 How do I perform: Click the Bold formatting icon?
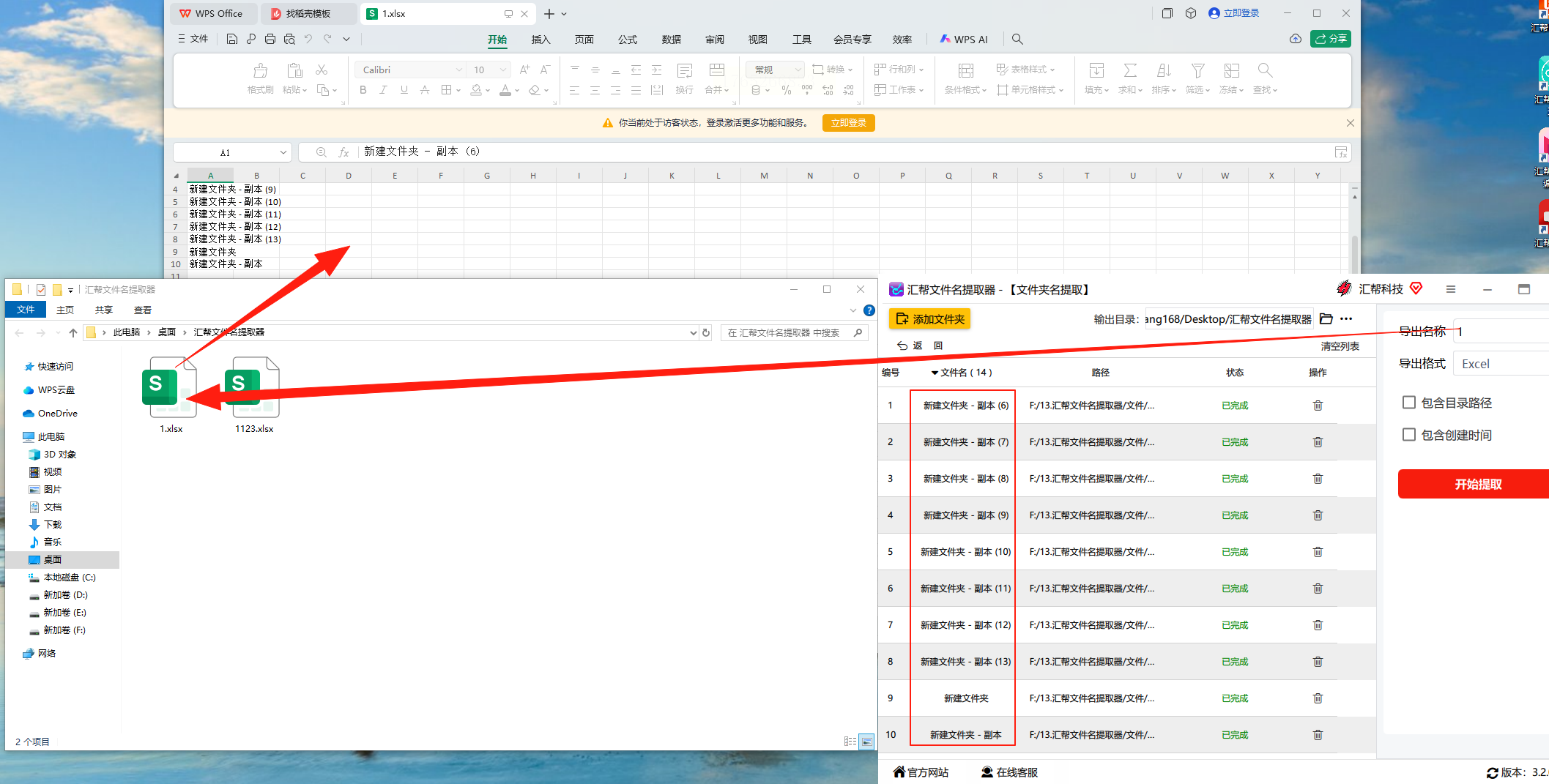click(363, 90)
